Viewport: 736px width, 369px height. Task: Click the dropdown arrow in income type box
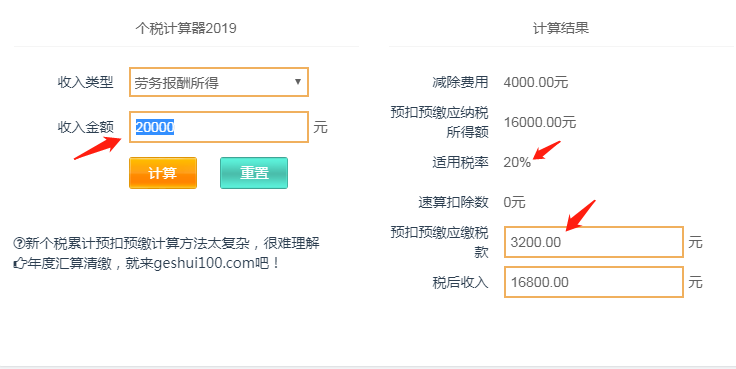298,82
